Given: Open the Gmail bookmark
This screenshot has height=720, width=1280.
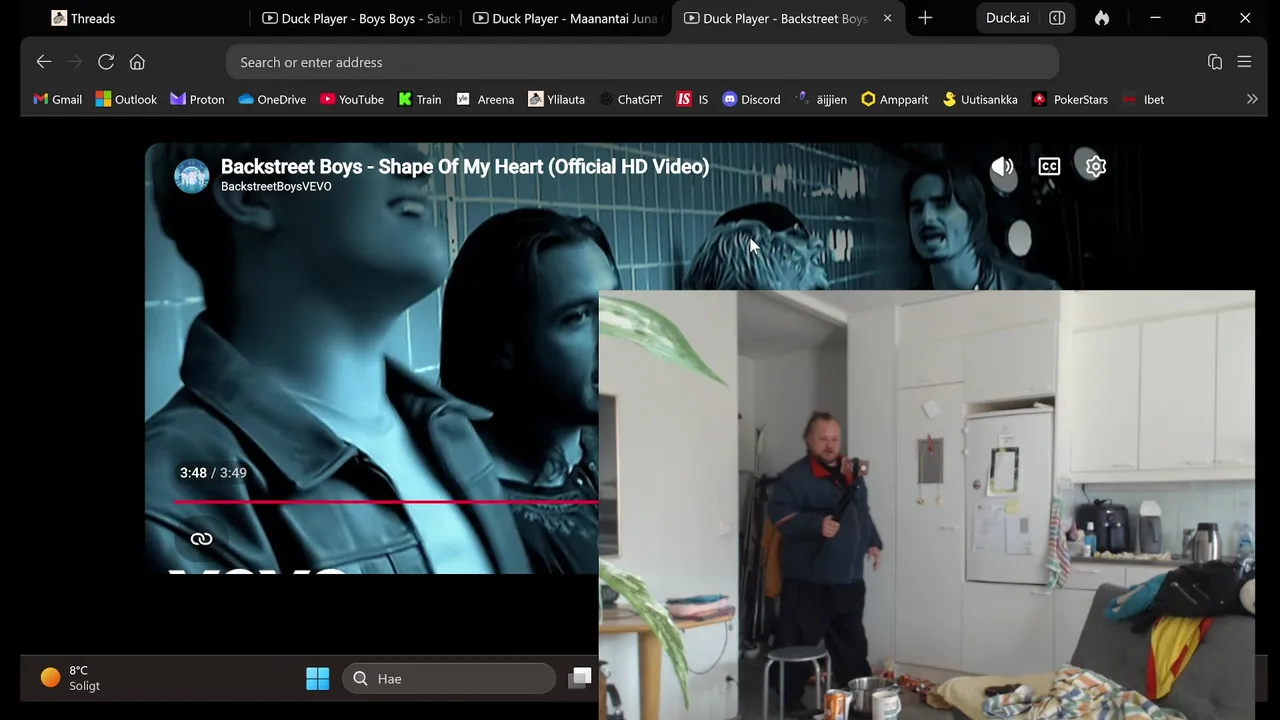Looking at the screenshot, I should 58,99.
